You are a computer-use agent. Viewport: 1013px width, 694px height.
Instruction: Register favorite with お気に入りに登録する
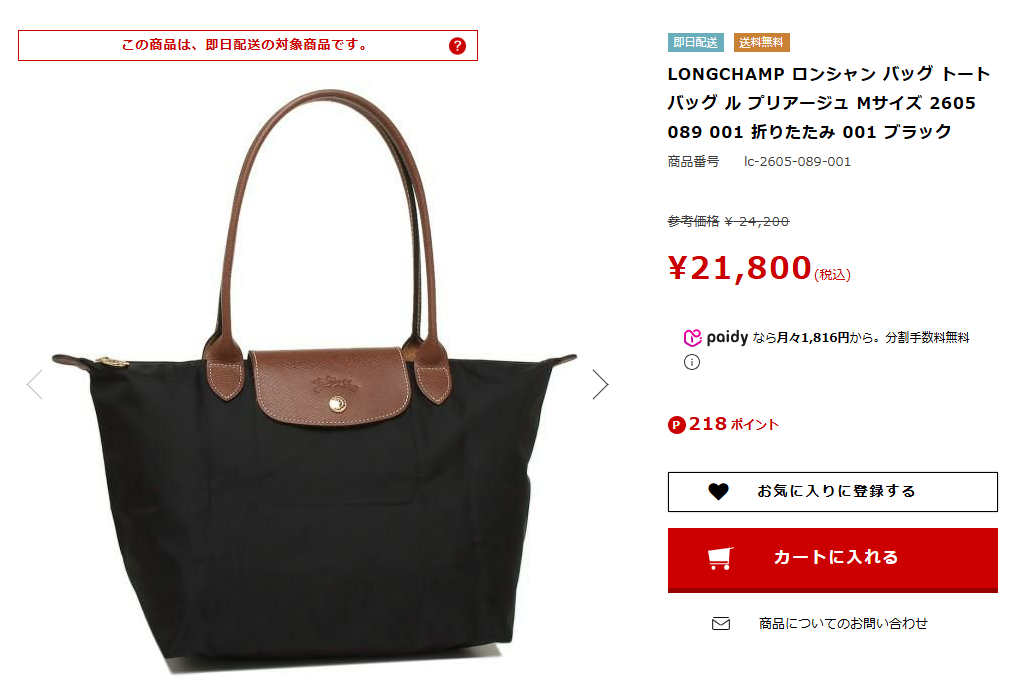[x=833, y=492]
